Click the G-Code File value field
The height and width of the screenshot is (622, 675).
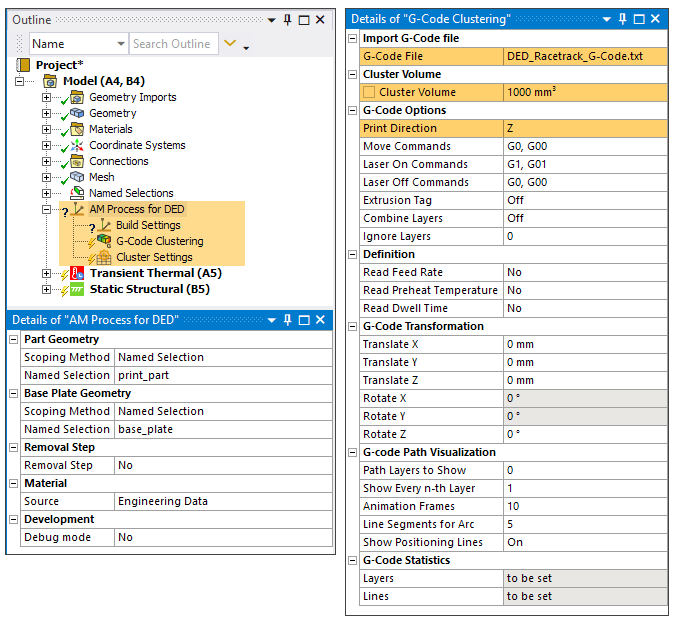(x=584, y=57)
